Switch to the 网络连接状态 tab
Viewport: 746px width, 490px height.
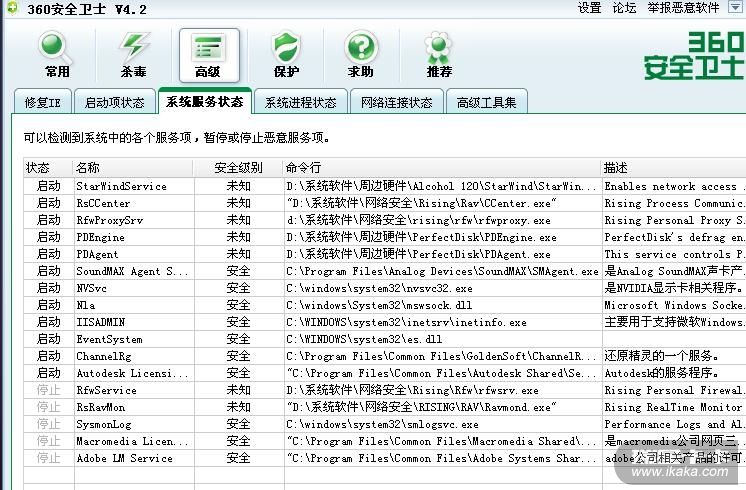pos(397,102)
